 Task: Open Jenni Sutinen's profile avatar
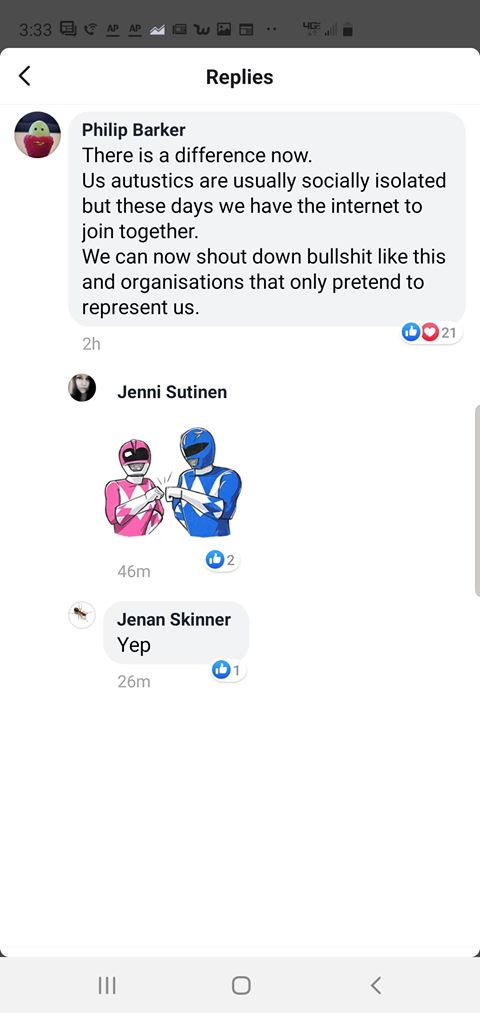(x=82, y=388)
